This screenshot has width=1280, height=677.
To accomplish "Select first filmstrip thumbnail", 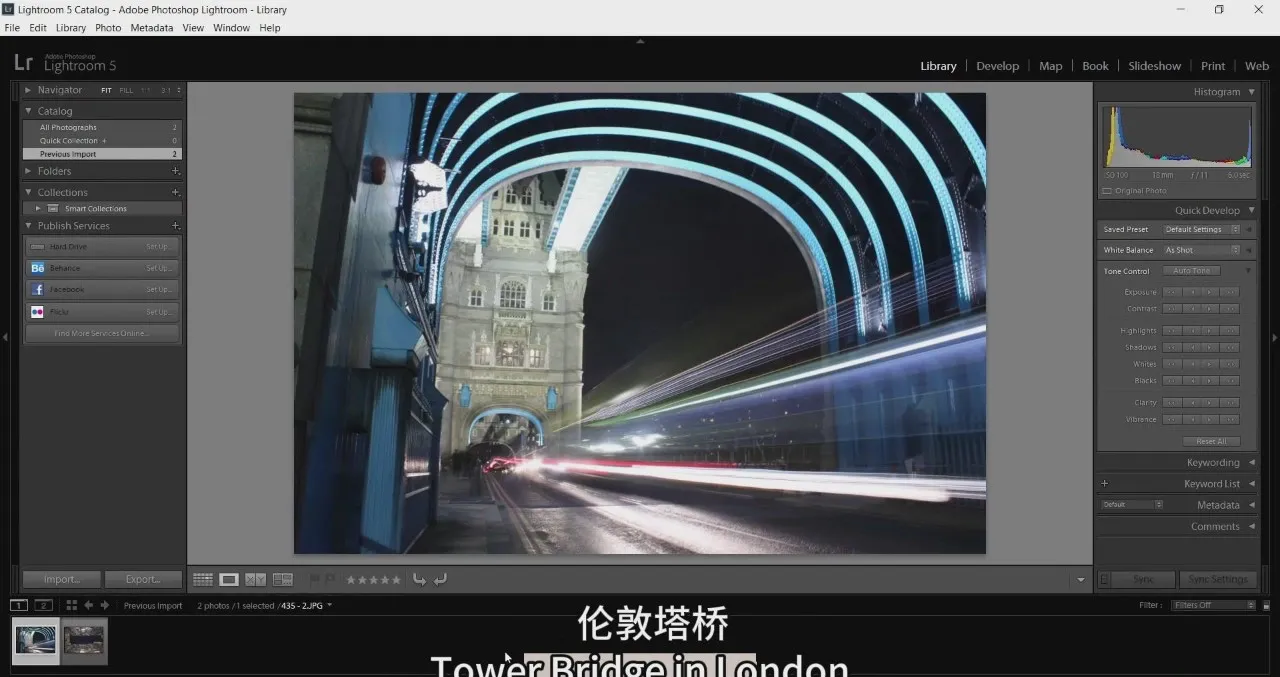I will point(35,640).
